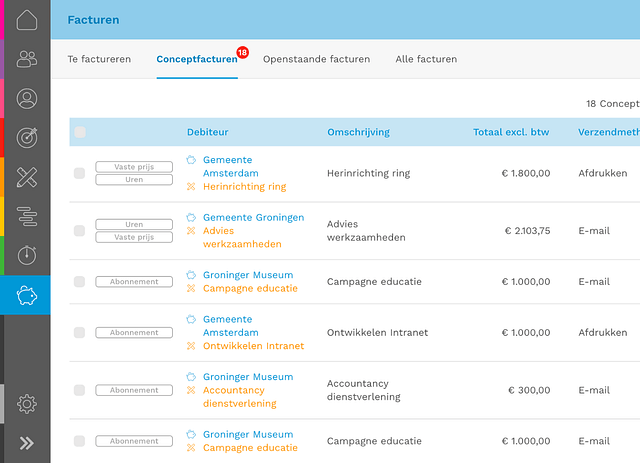
Task: Go to the Alle facturen tab
Action: 426,59
